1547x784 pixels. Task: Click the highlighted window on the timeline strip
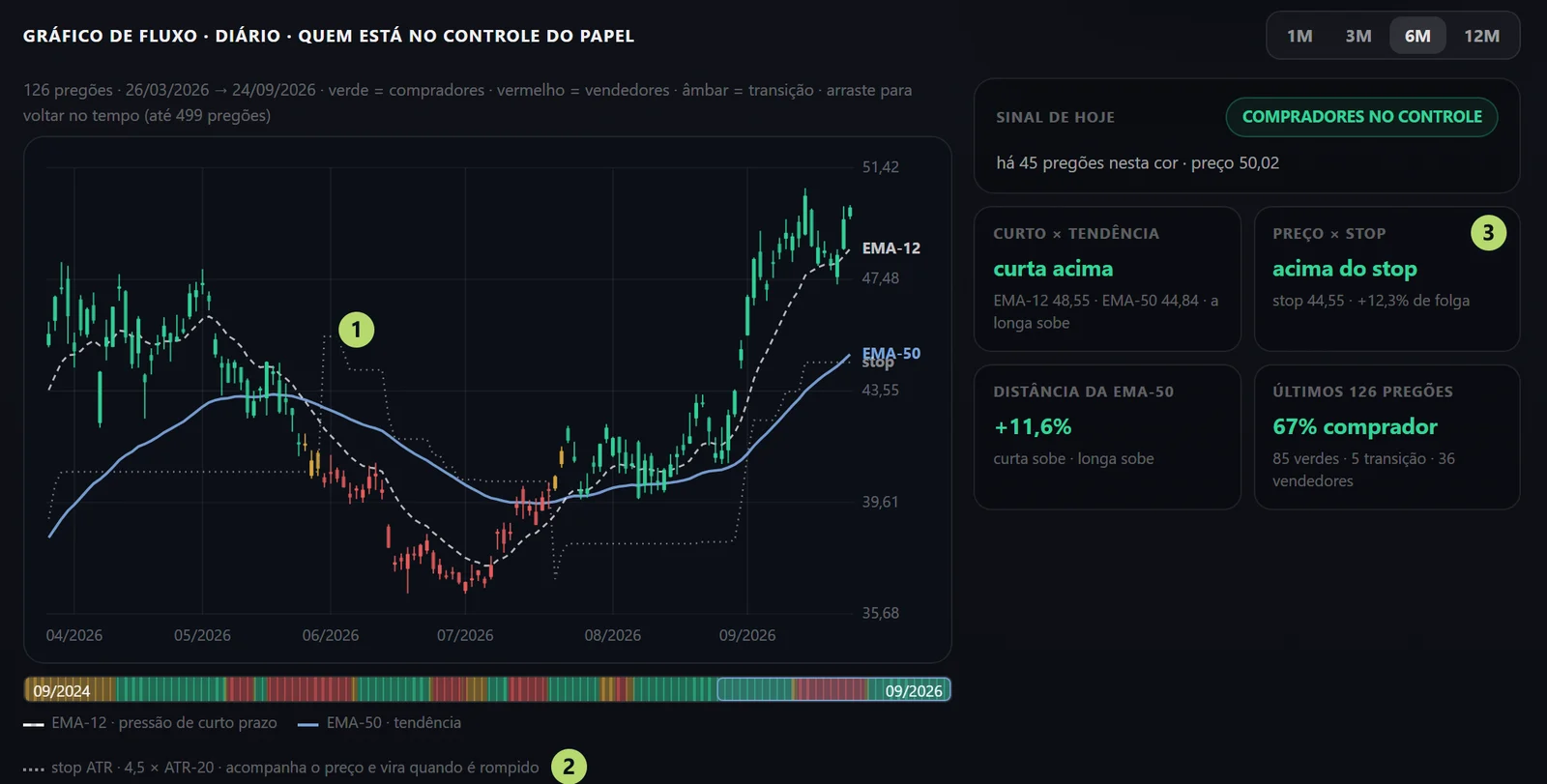pyautogui.click(x=833, y=689)
